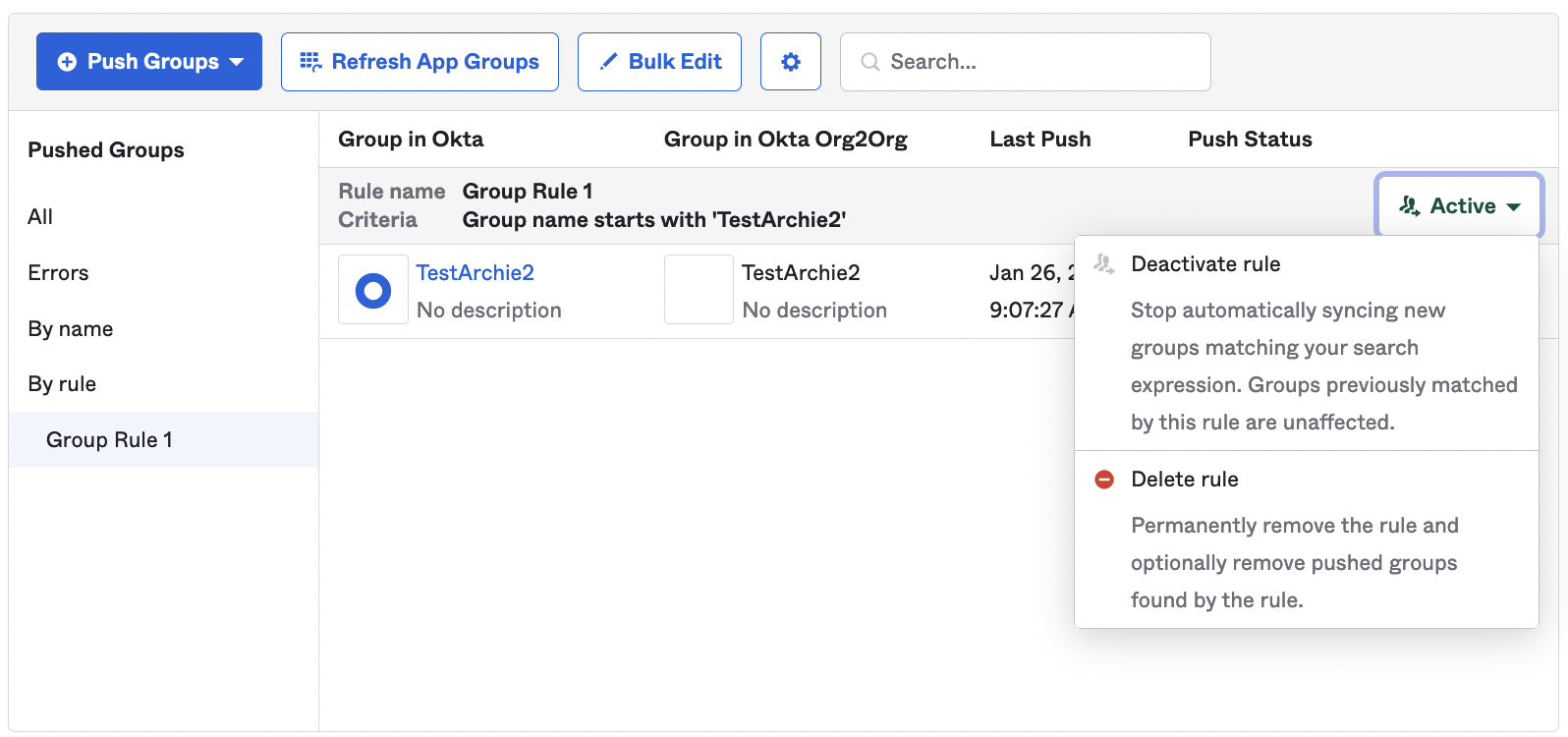Show All pushed groups
The image size is (1568, 737).
[40, 217]
